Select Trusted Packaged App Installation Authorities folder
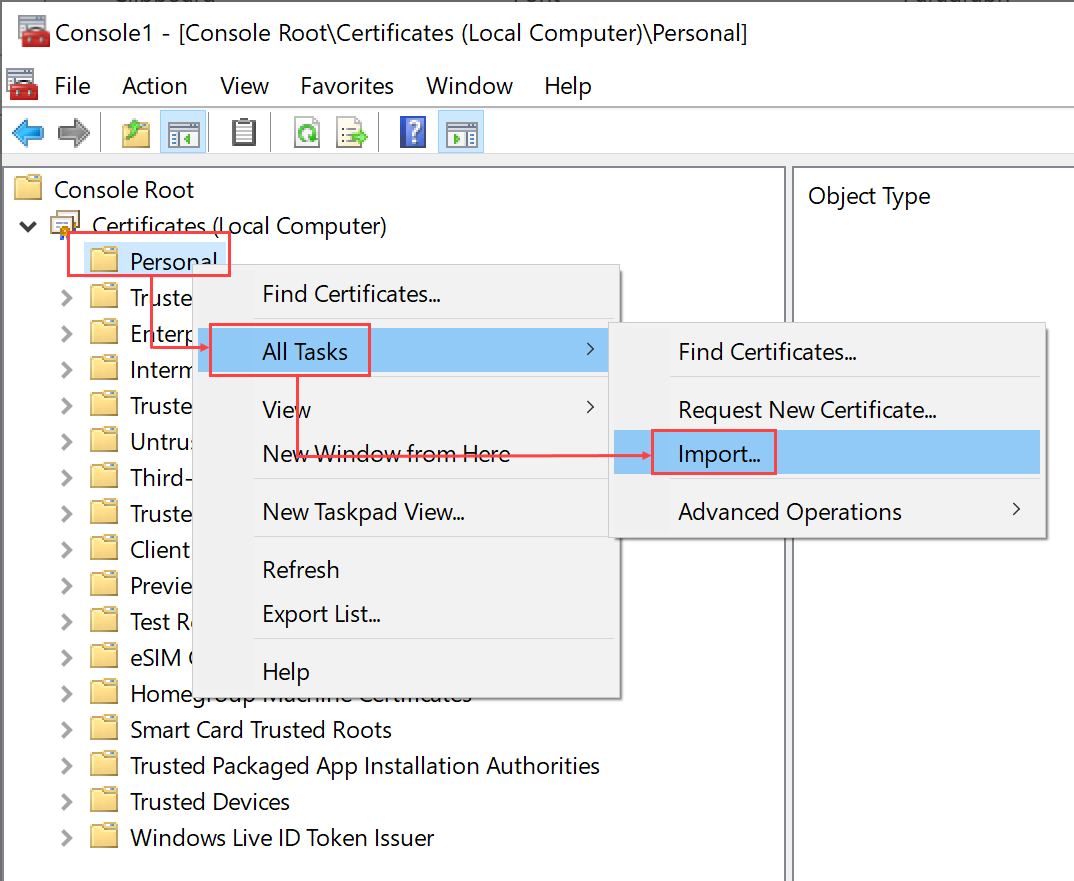This screenshot has width=1074, height=881. [364, 766]
